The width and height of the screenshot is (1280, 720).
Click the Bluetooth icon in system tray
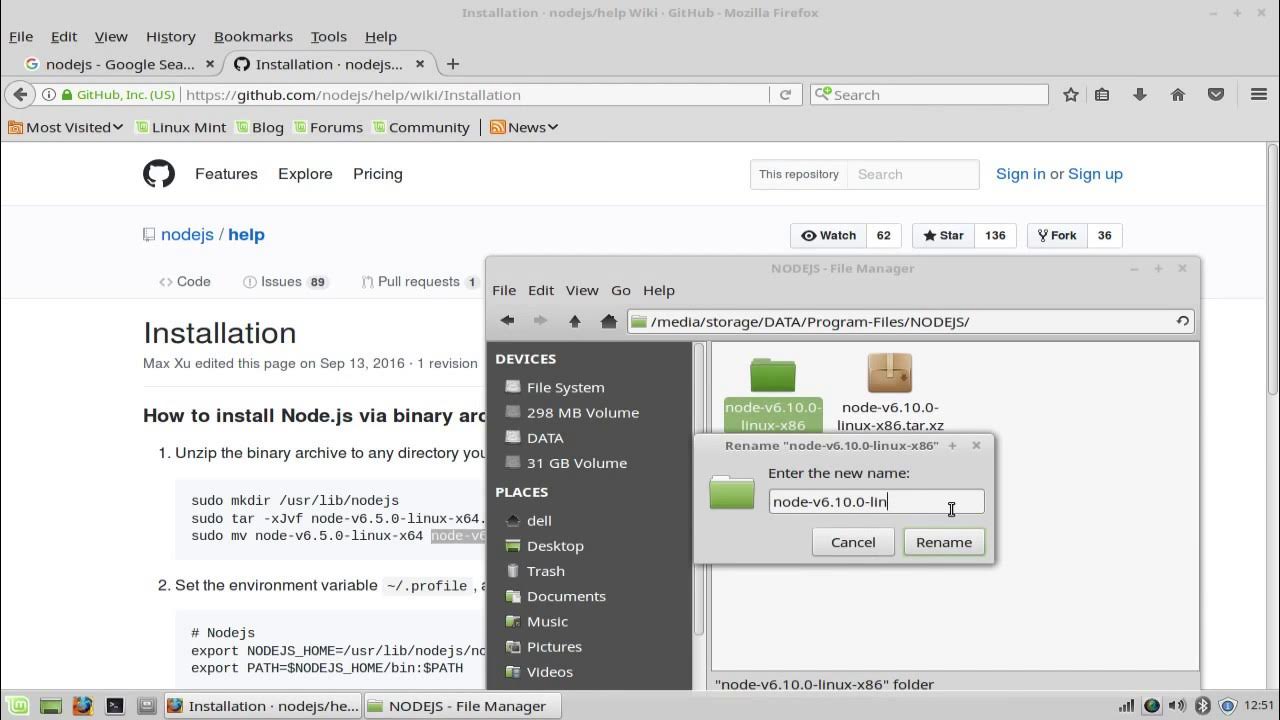(1203, 706)
